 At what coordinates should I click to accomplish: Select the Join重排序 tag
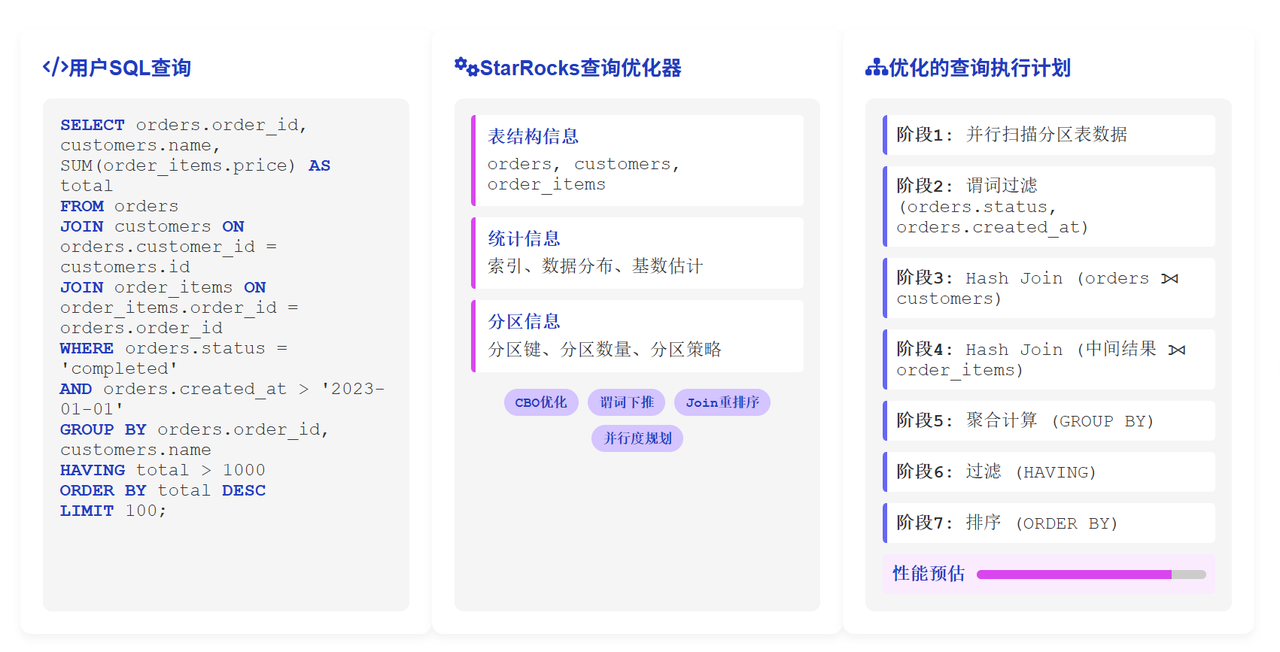[x=722, y=402]
